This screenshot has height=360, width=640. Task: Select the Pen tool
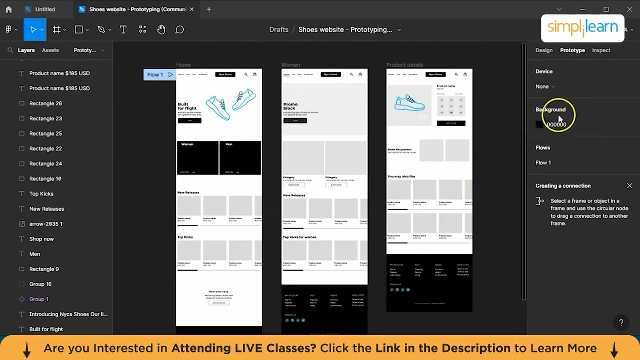101,29
